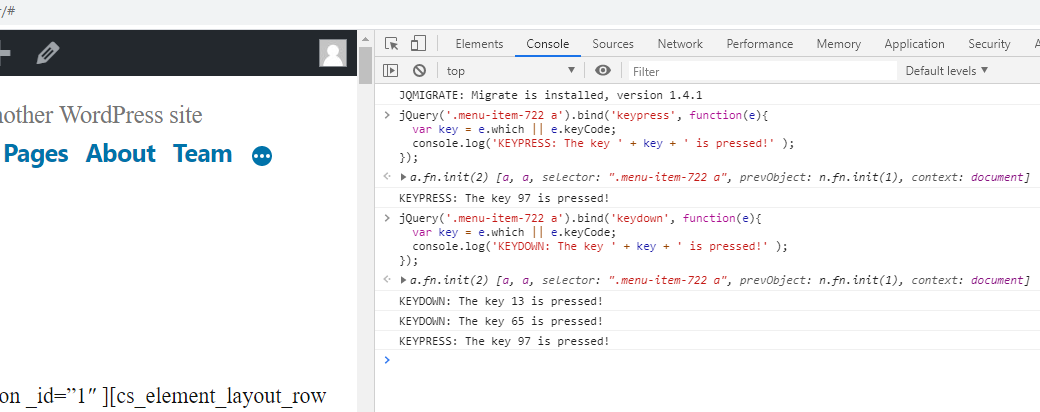1040x412 pixels.
Task: Toggle the live expression eye icon
Action: coord(602,70)
